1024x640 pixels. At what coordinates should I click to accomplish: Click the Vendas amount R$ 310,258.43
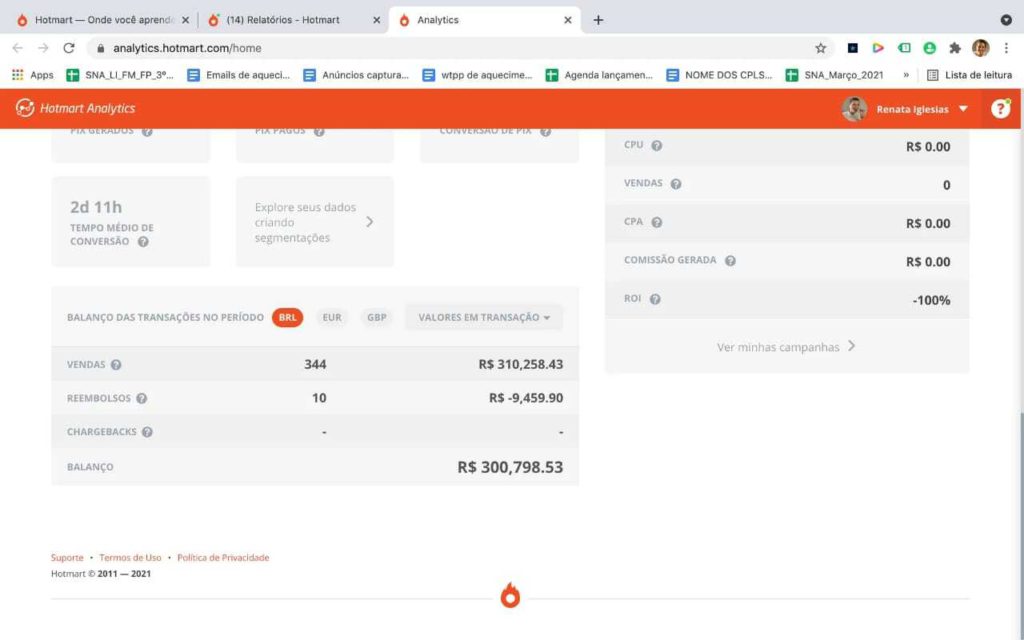(520, 364)
